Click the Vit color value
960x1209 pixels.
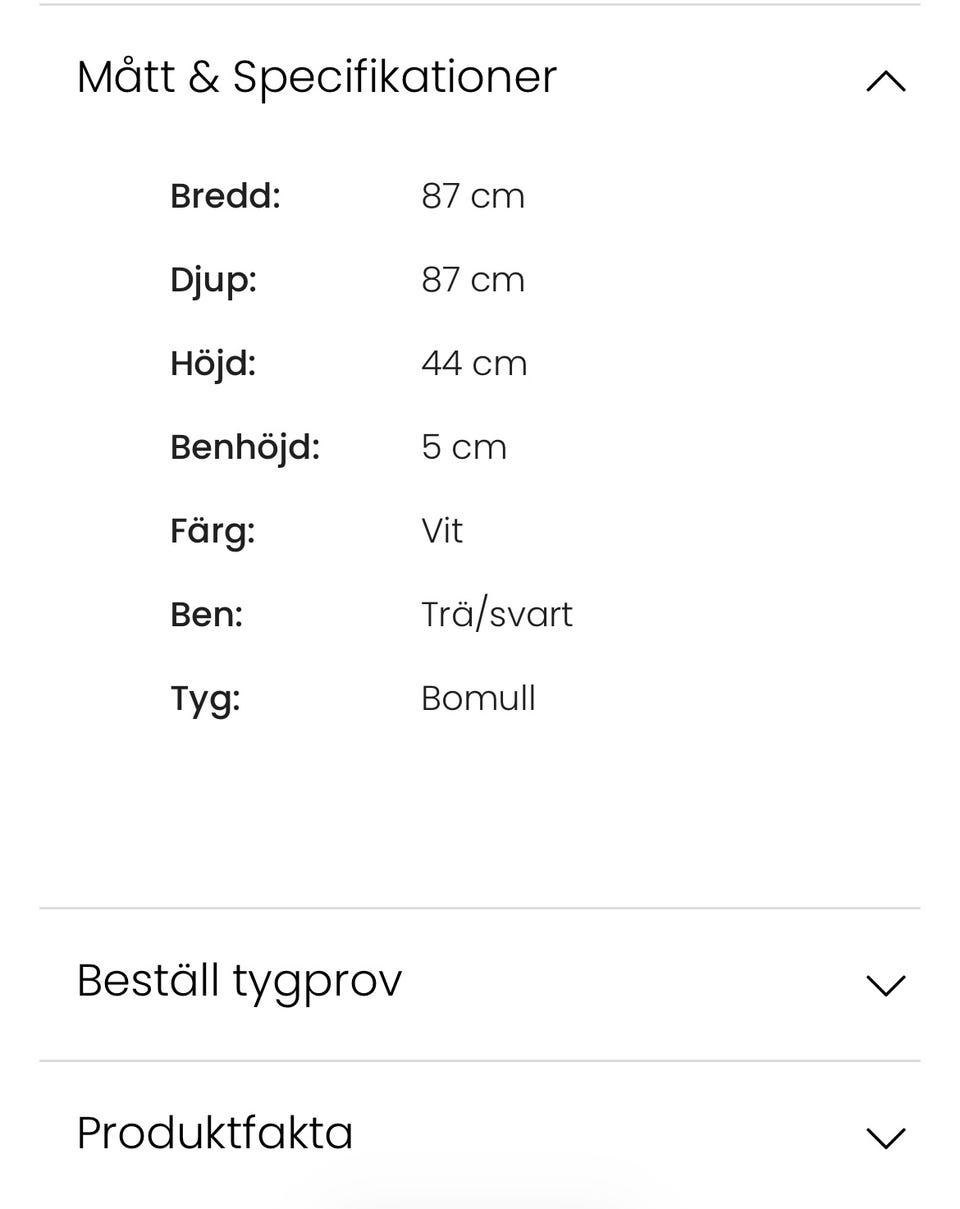(x=442, y=531)
